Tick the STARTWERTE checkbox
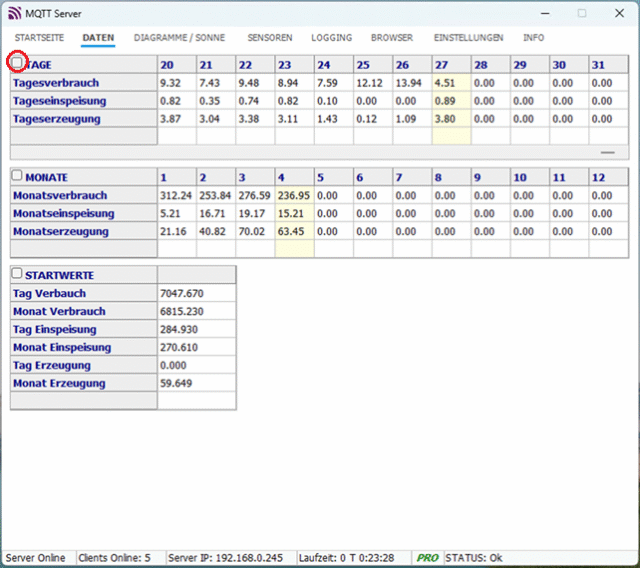 [17, 273]
